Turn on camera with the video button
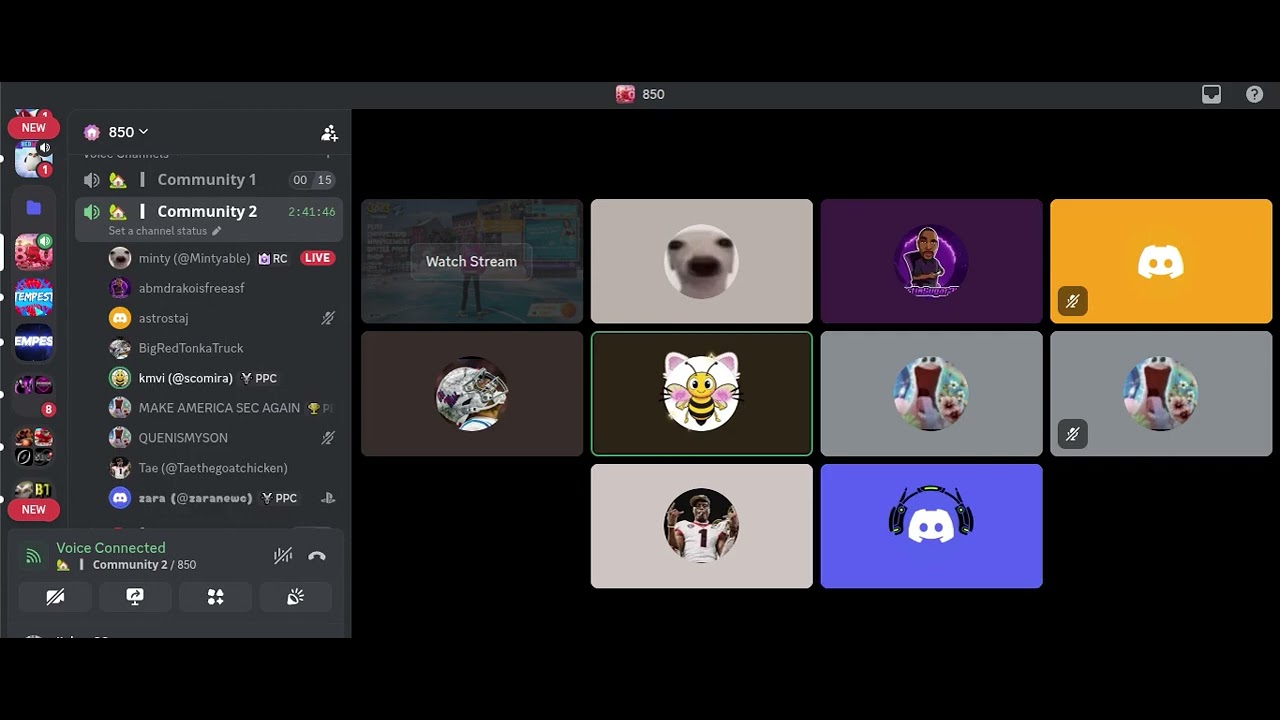 pos(55,597)
